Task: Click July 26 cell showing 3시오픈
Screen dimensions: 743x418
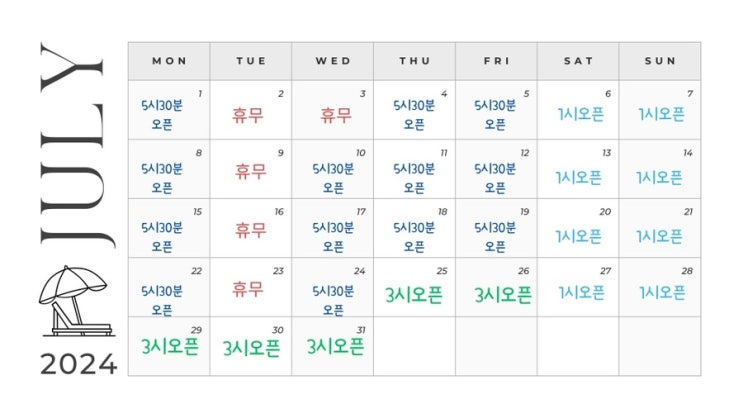Action: (497, 294)
